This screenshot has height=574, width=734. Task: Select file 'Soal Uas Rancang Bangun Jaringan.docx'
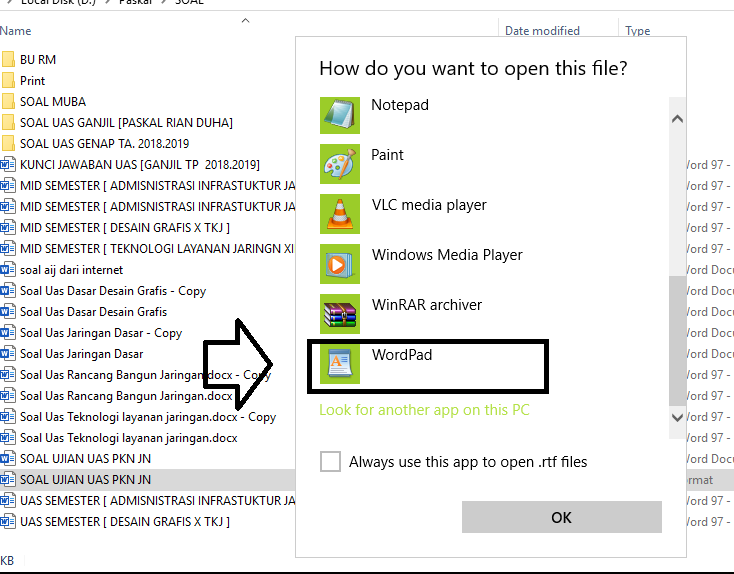(x=126, y=396)
